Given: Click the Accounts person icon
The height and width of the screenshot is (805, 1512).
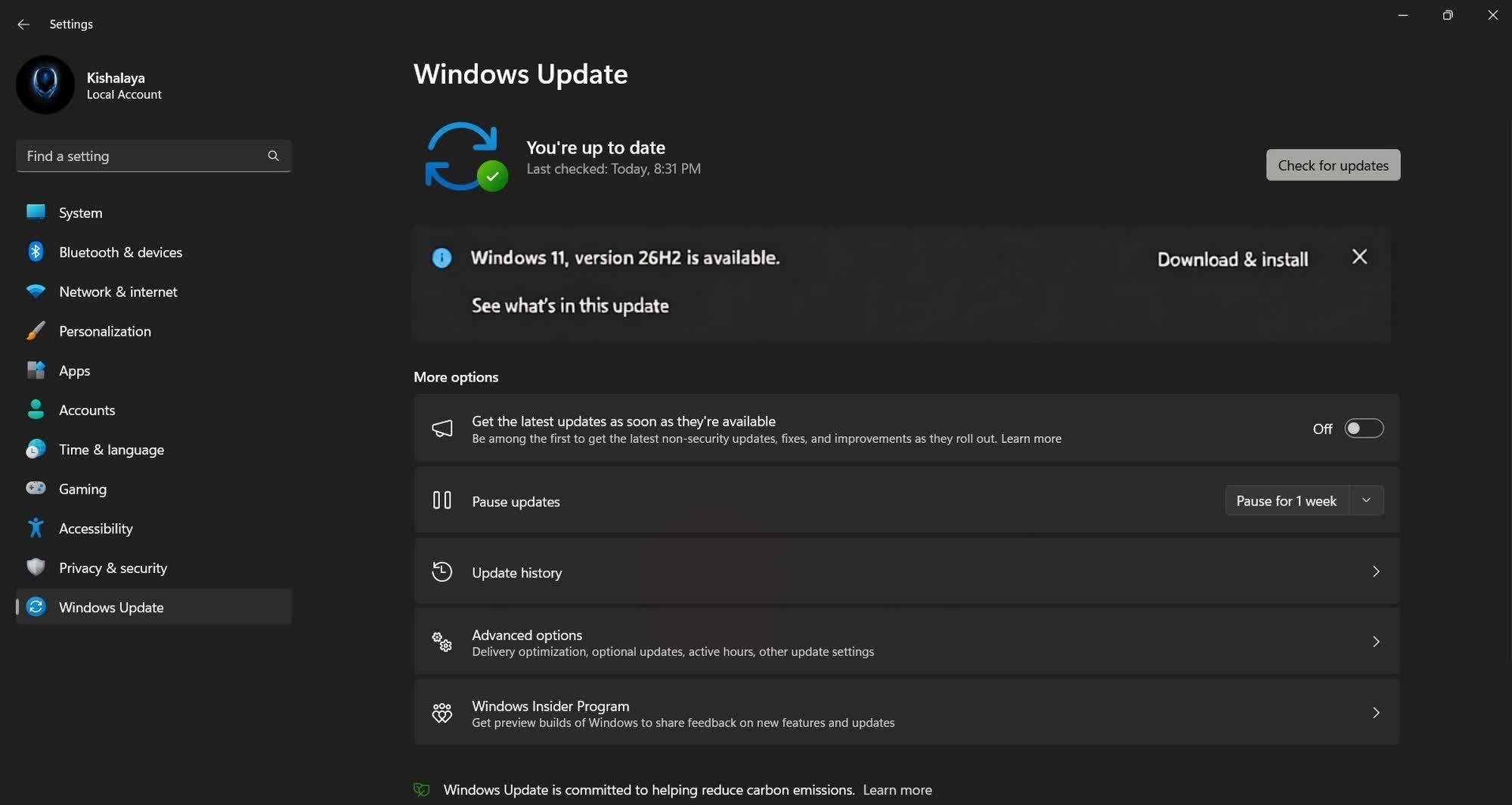Looking at the screenshot, I should click(x=36, y=410).
